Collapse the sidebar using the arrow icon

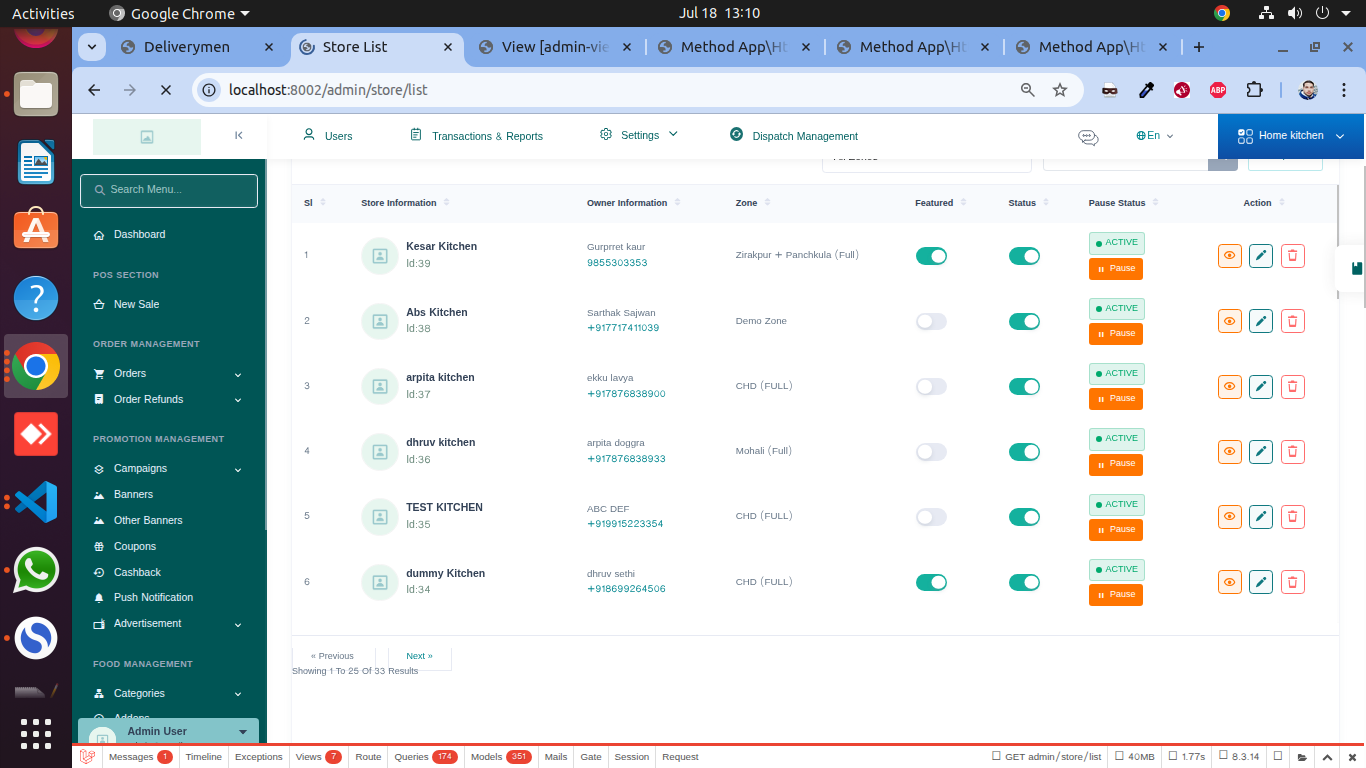(238, 136)
